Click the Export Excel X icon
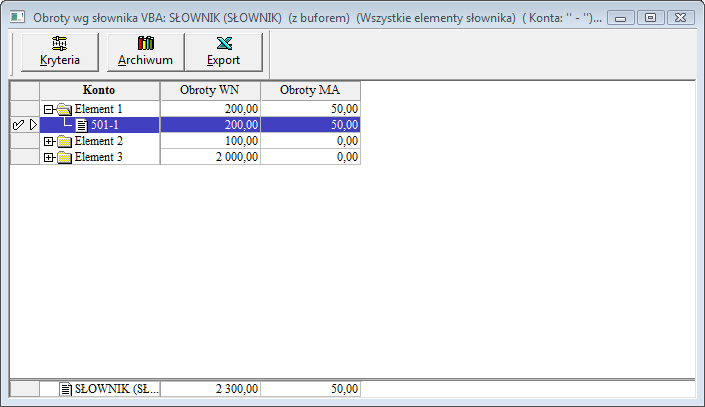705x407 pixels. 224,44
